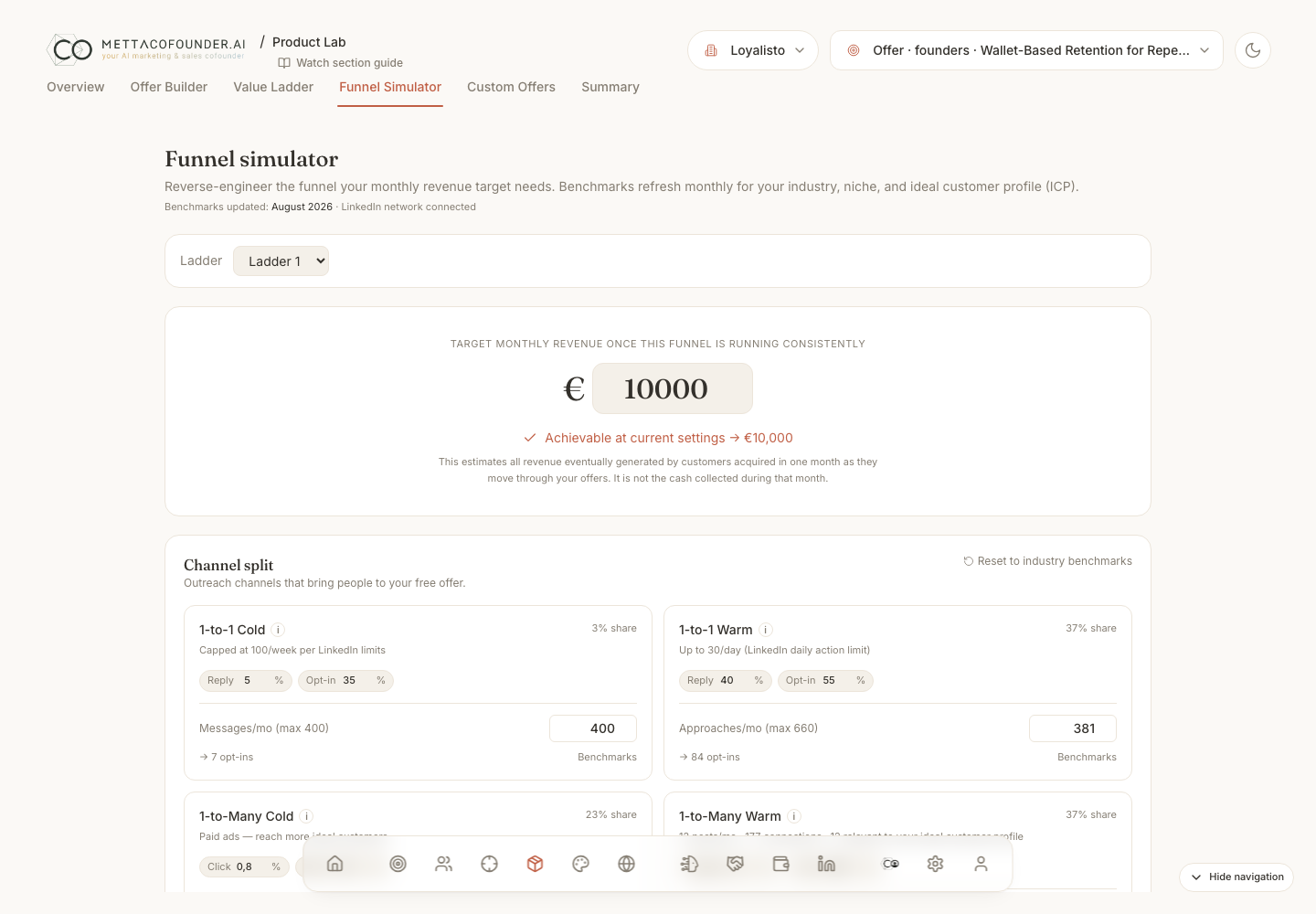This screenshot has height=914, width=1316.
Task: Click info icon next to 1-to-1 Warm
Action: click(x=766, y=630)
